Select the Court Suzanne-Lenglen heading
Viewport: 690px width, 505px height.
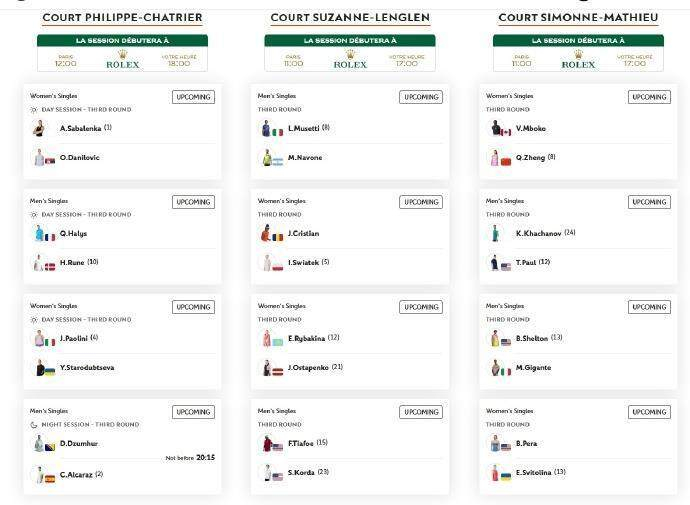click(350, 18)
